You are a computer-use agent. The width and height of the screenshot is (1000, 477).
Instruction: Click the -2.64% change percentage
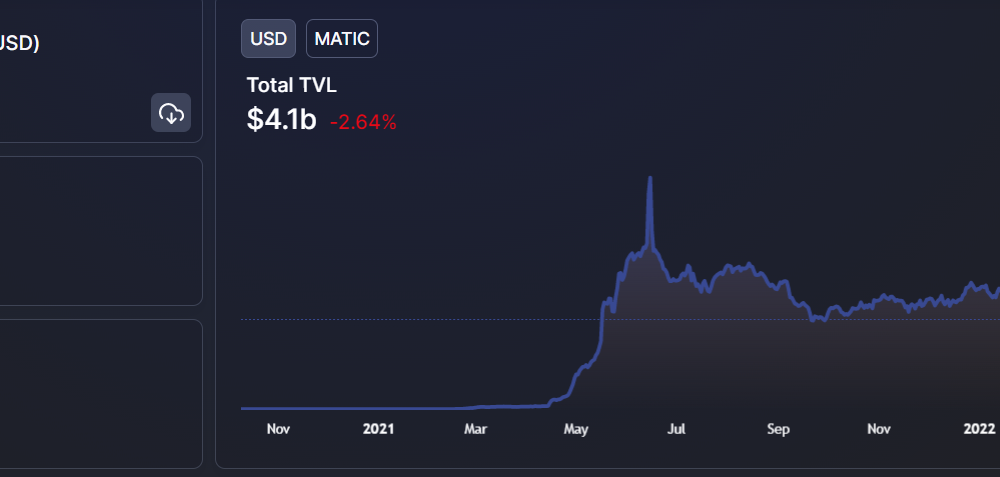(363, 122)
